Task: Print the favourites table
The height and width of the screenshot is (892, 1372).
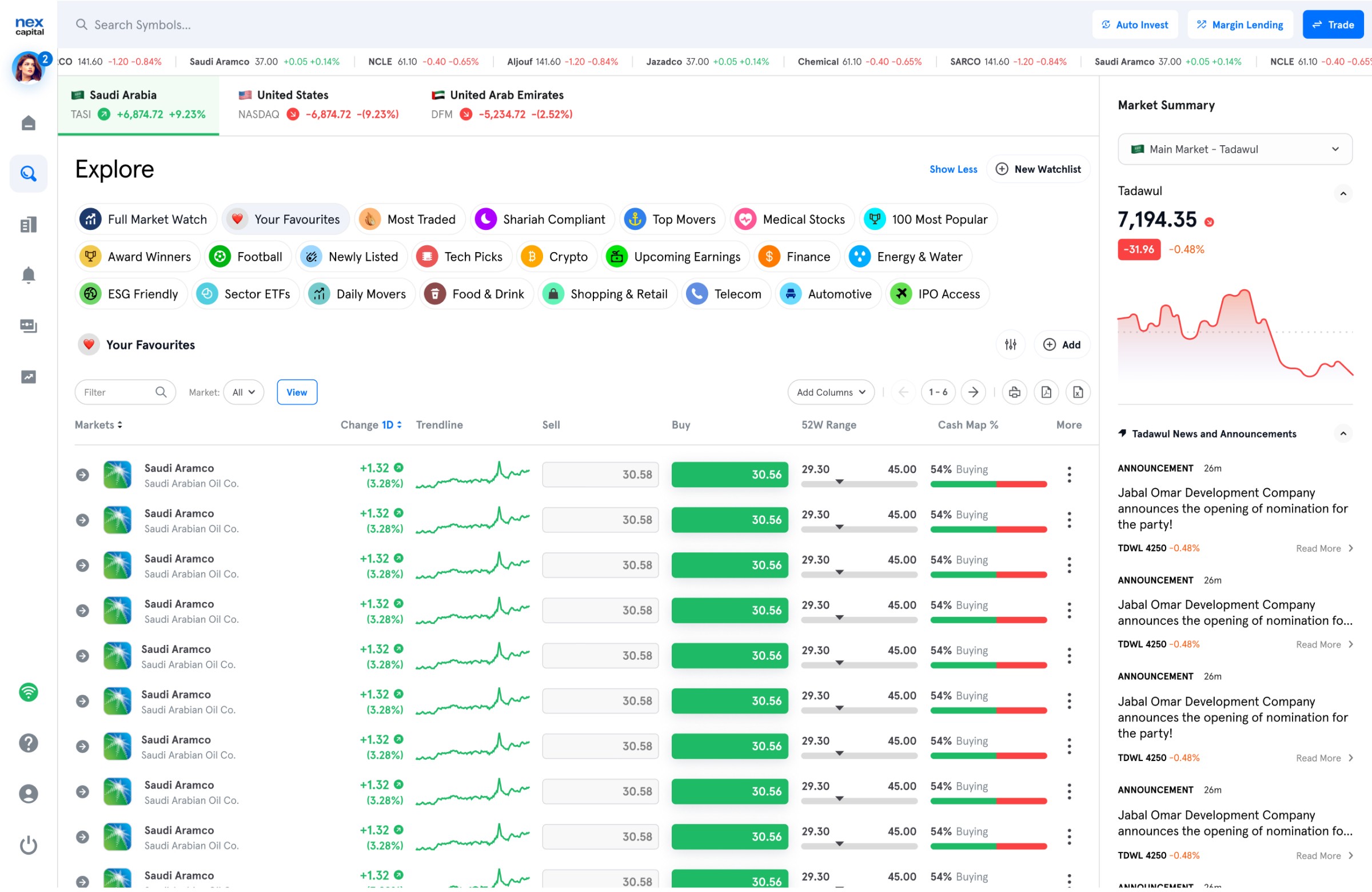Action: 1015,393
